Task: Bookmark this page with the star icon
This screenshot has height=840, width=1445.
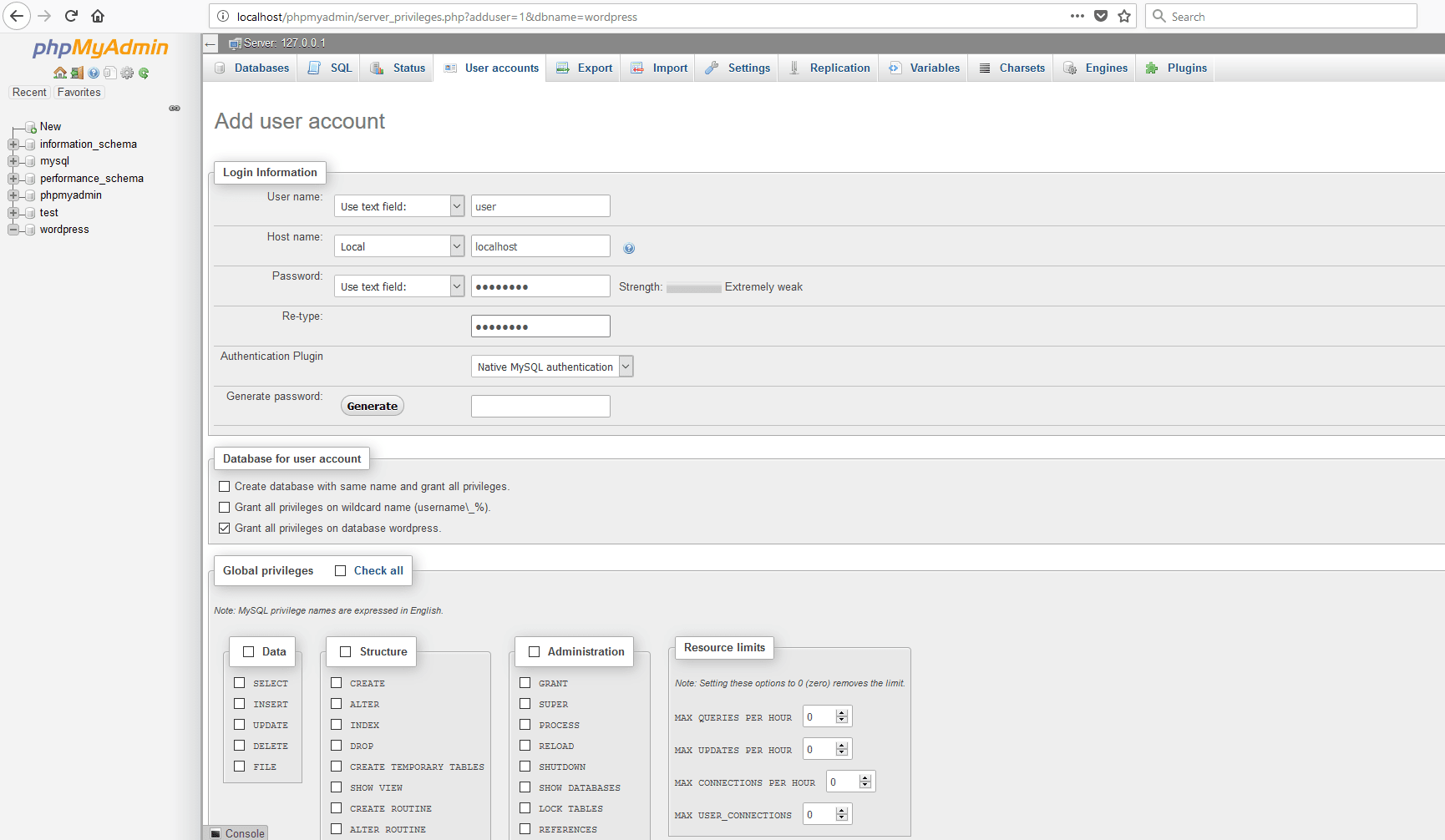Action: pos(1124,16)
